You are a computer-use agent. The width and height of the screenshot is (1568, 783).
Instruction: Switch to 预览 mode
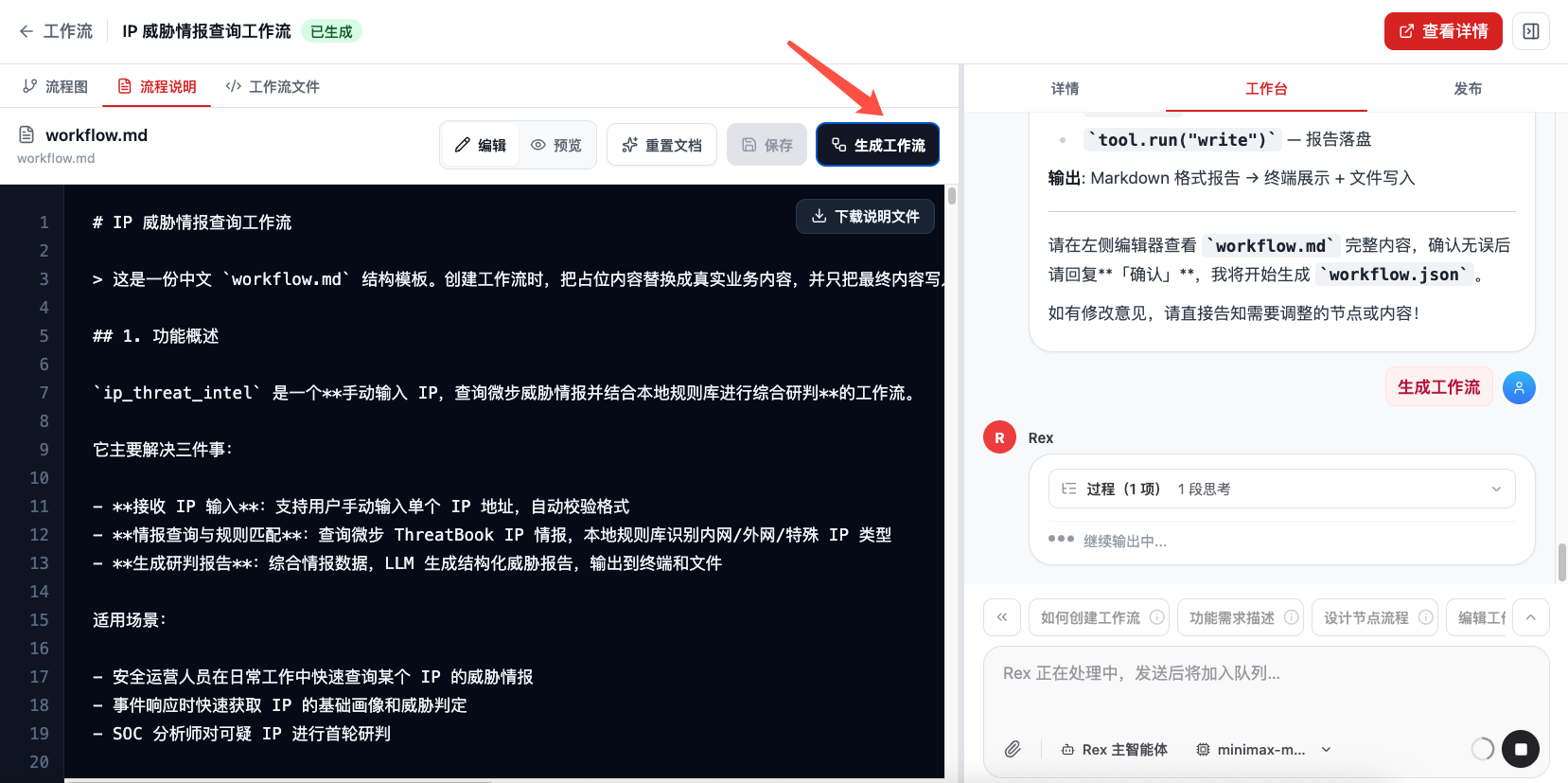(556, 145)
